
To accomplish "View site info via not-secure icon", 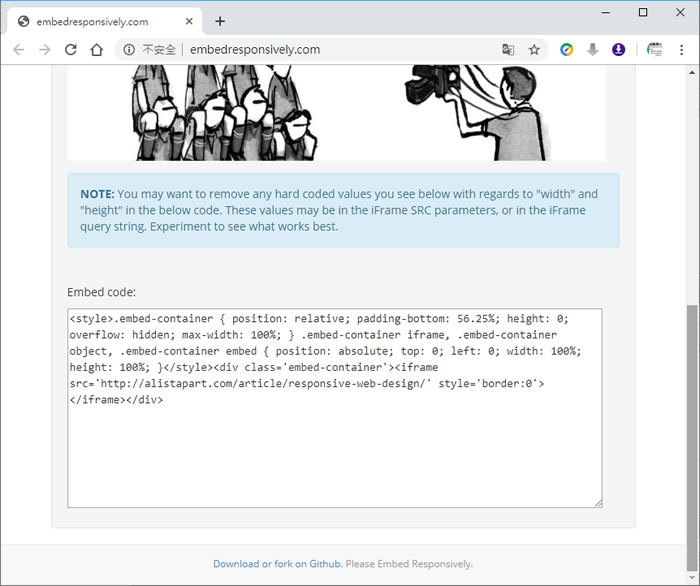I will point(129,50).
